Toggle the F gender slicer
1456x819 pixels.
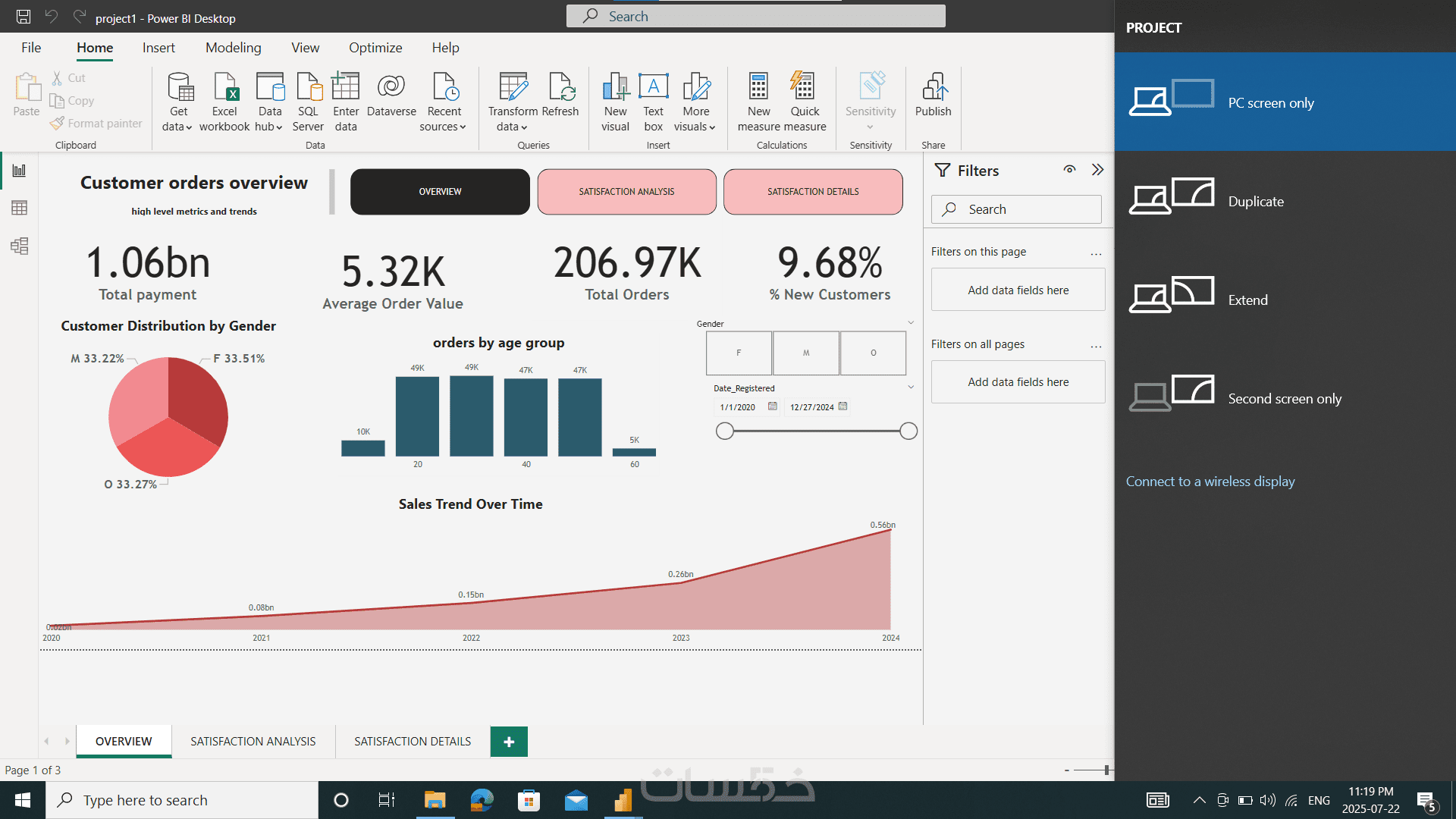(739, 353)
